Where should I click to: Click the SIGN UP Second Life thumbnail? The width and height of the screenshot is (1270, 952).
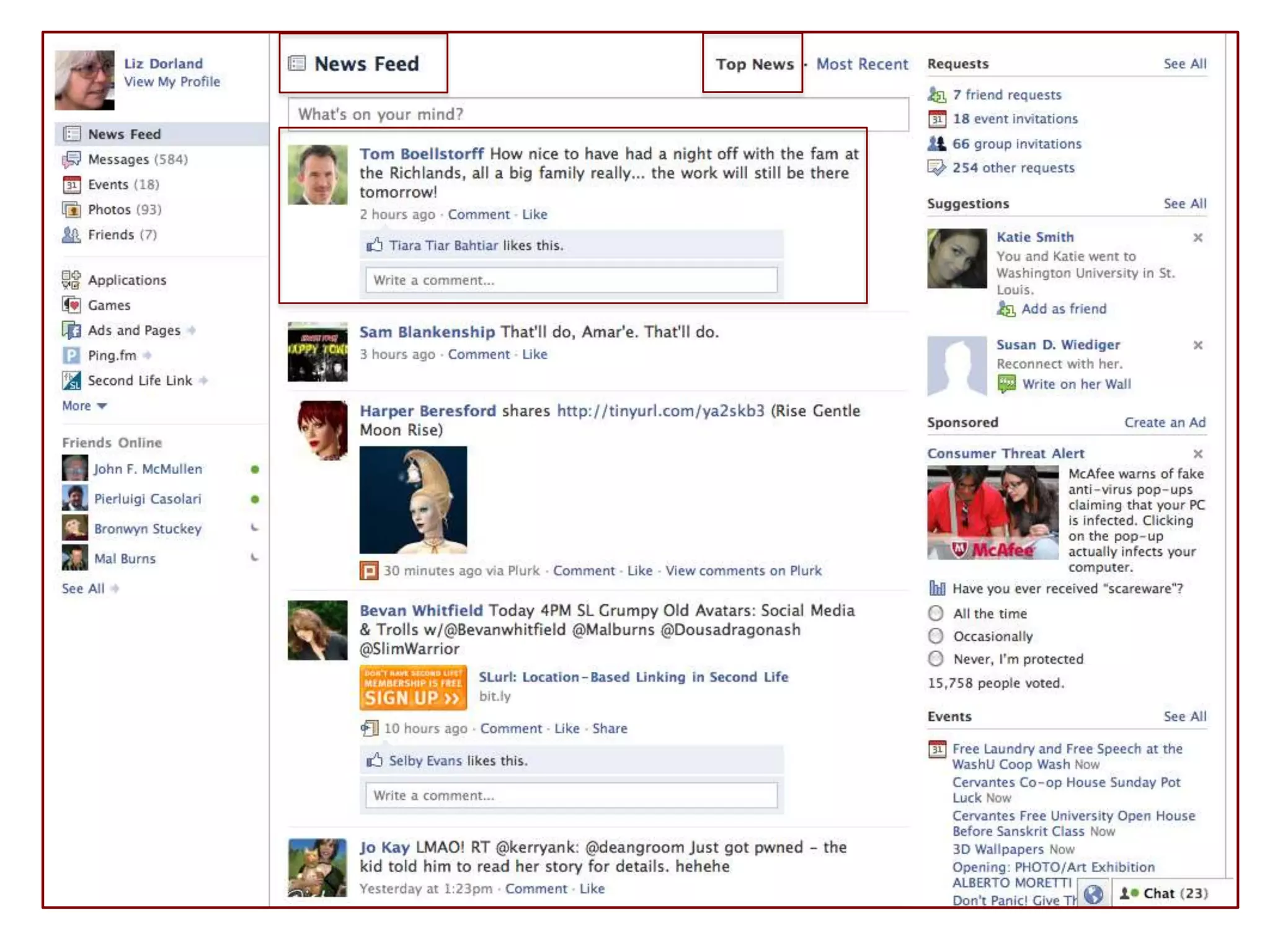click(413, 688)
